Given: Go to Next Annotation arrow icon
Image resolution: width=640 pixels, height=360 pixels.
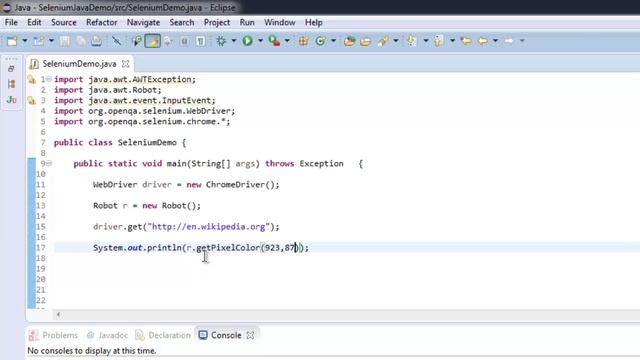Looking at the screenshot, I should 411,41.
